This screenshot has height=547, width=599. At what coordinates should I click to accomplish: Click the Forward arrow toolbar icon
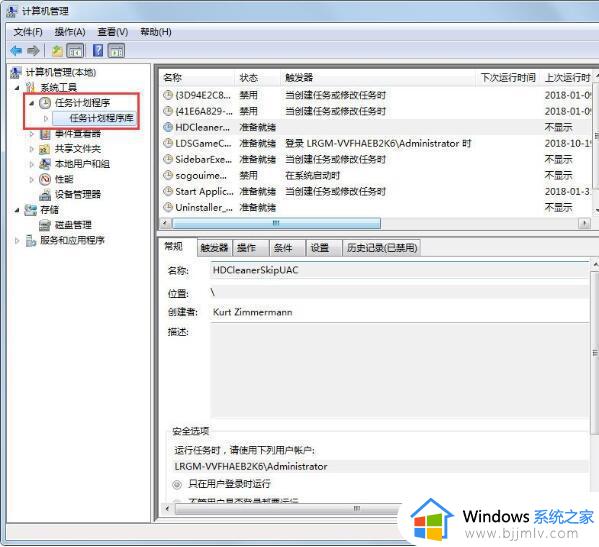pos(33,50)
